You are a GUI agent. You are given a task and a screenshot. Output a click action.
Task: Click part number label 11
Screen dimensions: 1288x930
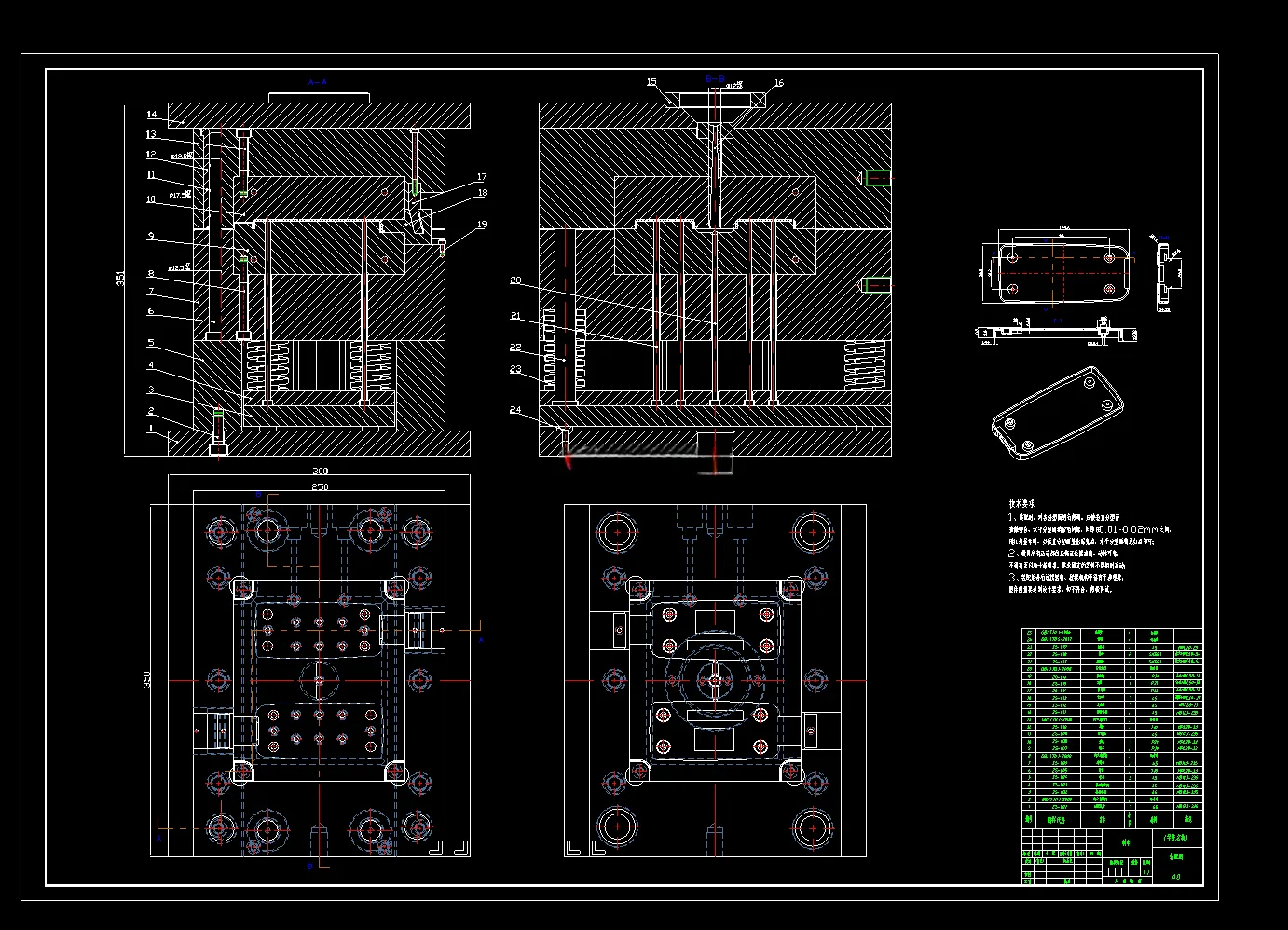(x=151, y=175)
